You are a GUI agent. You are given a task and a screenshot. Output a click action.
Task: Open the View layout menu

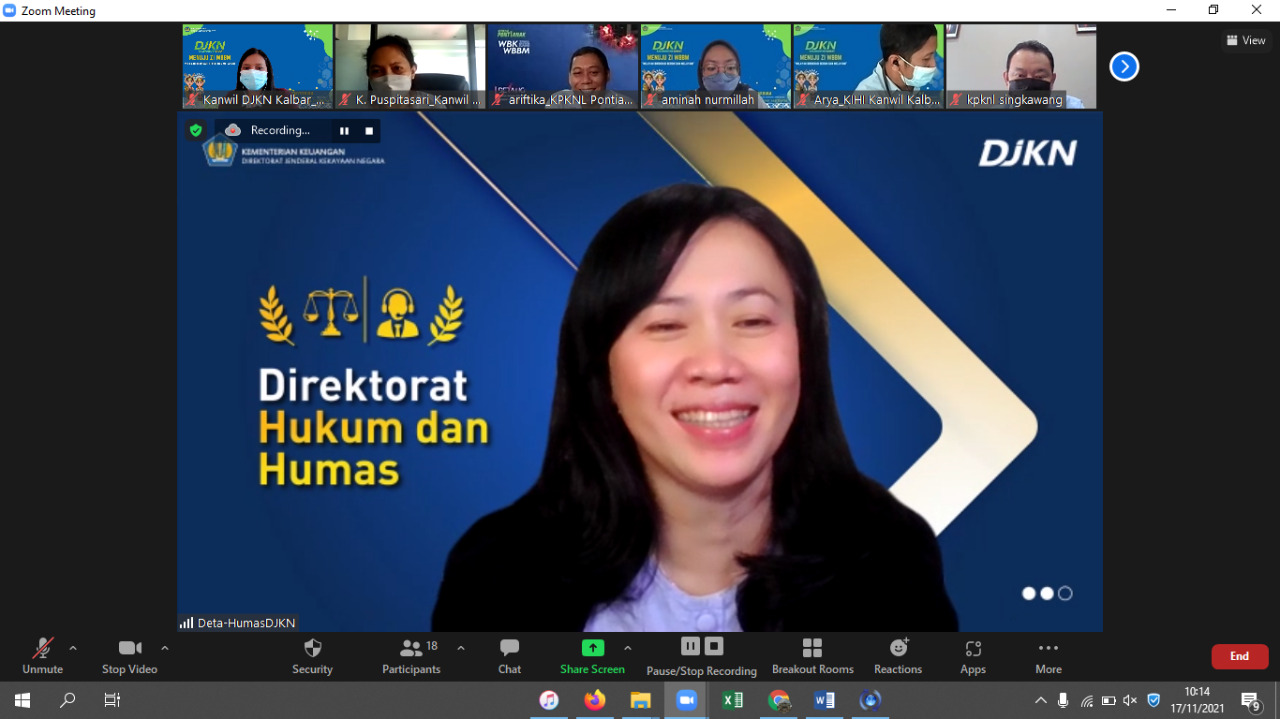1246,41
